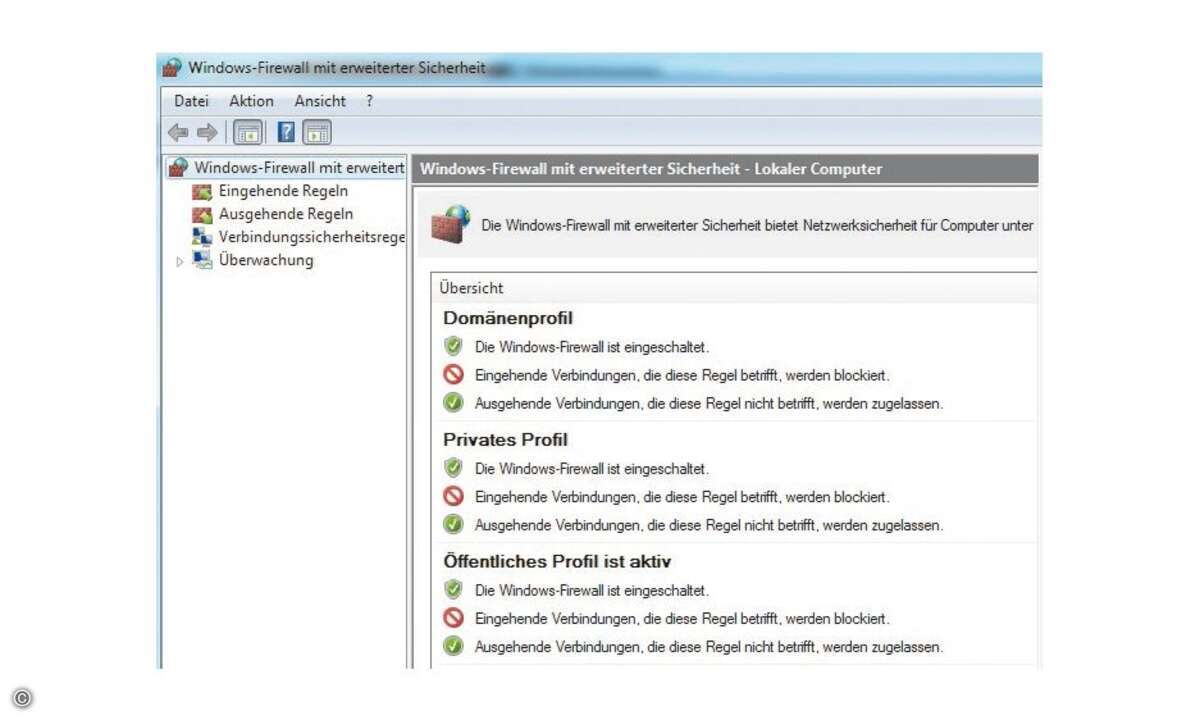Open the Datei menu
Viewport: 1200px width, 720px height.
click(x=191, y=101)
